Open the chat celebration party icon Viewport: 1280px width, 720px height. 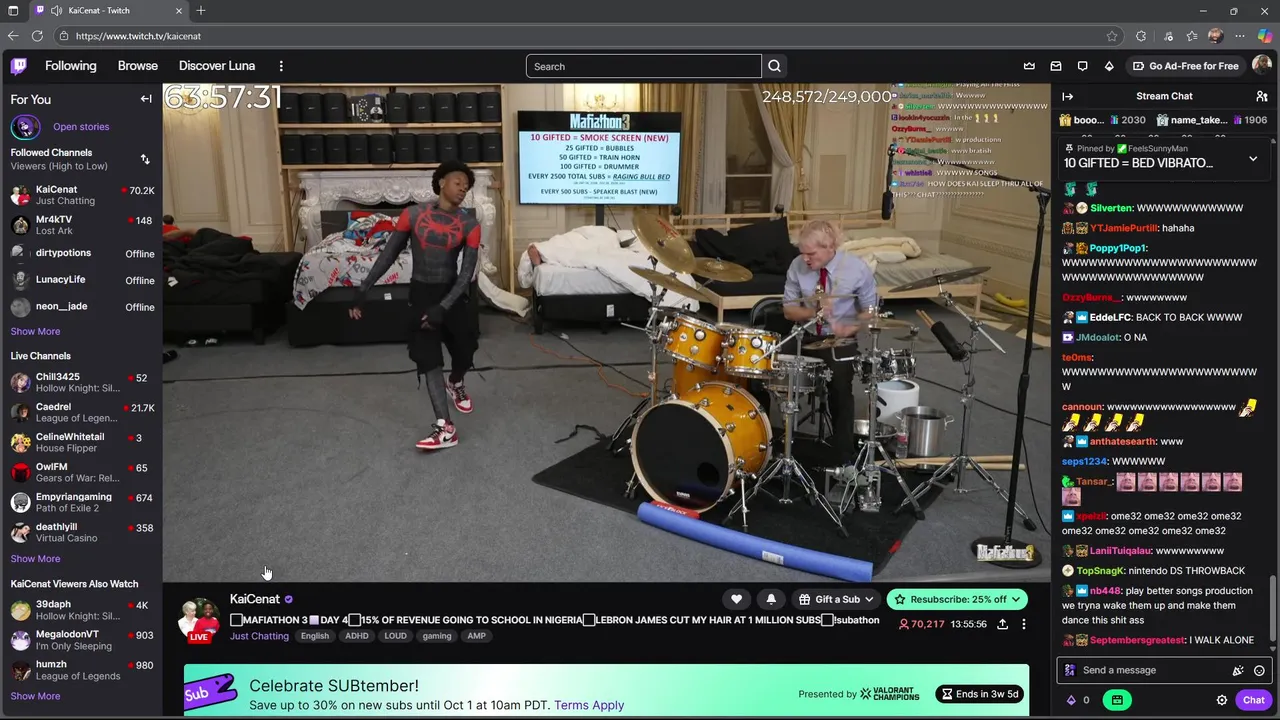[x=1238, y=671]
